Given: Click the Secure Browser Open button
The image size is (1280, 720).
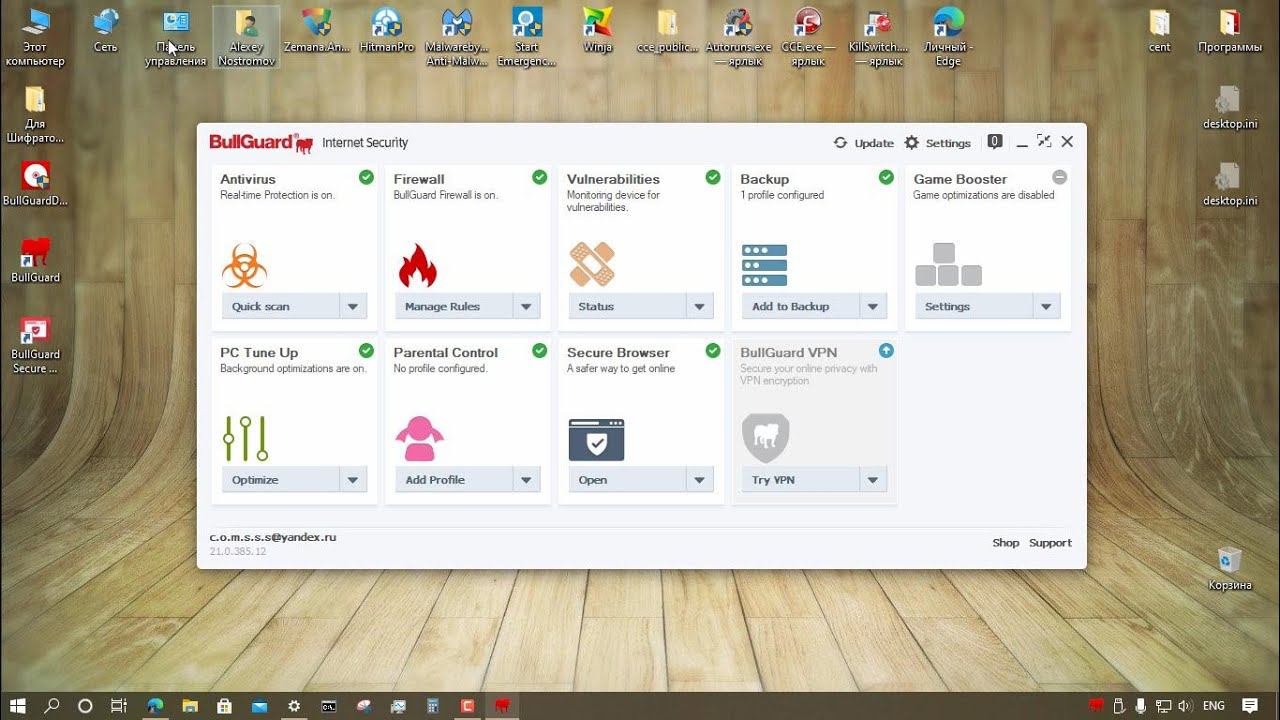Looking at the screenshot, I should click(x=627, y=480).
